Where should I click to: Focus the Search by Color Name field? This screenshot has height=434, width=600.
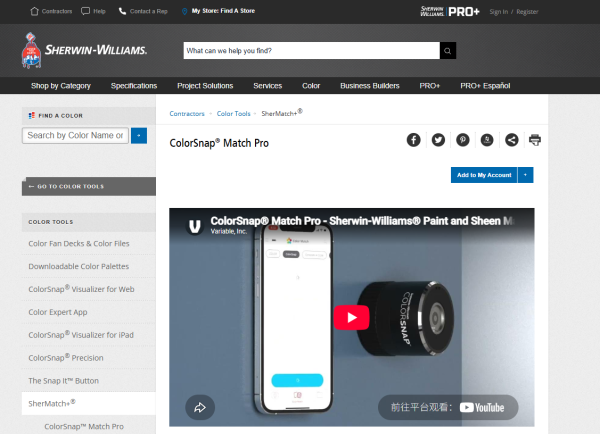tap(75, 135)
